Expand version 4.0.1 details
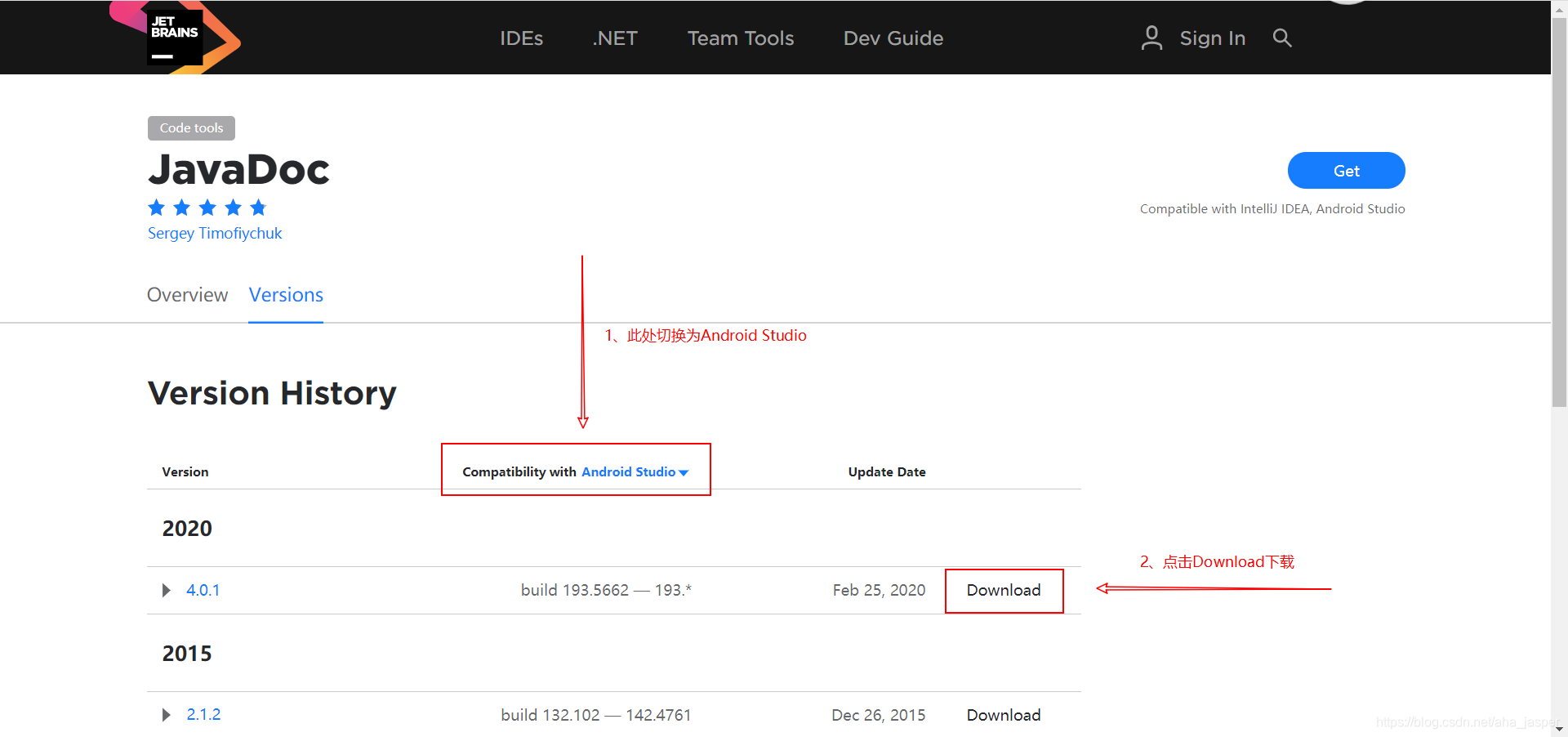 point(167,590)
